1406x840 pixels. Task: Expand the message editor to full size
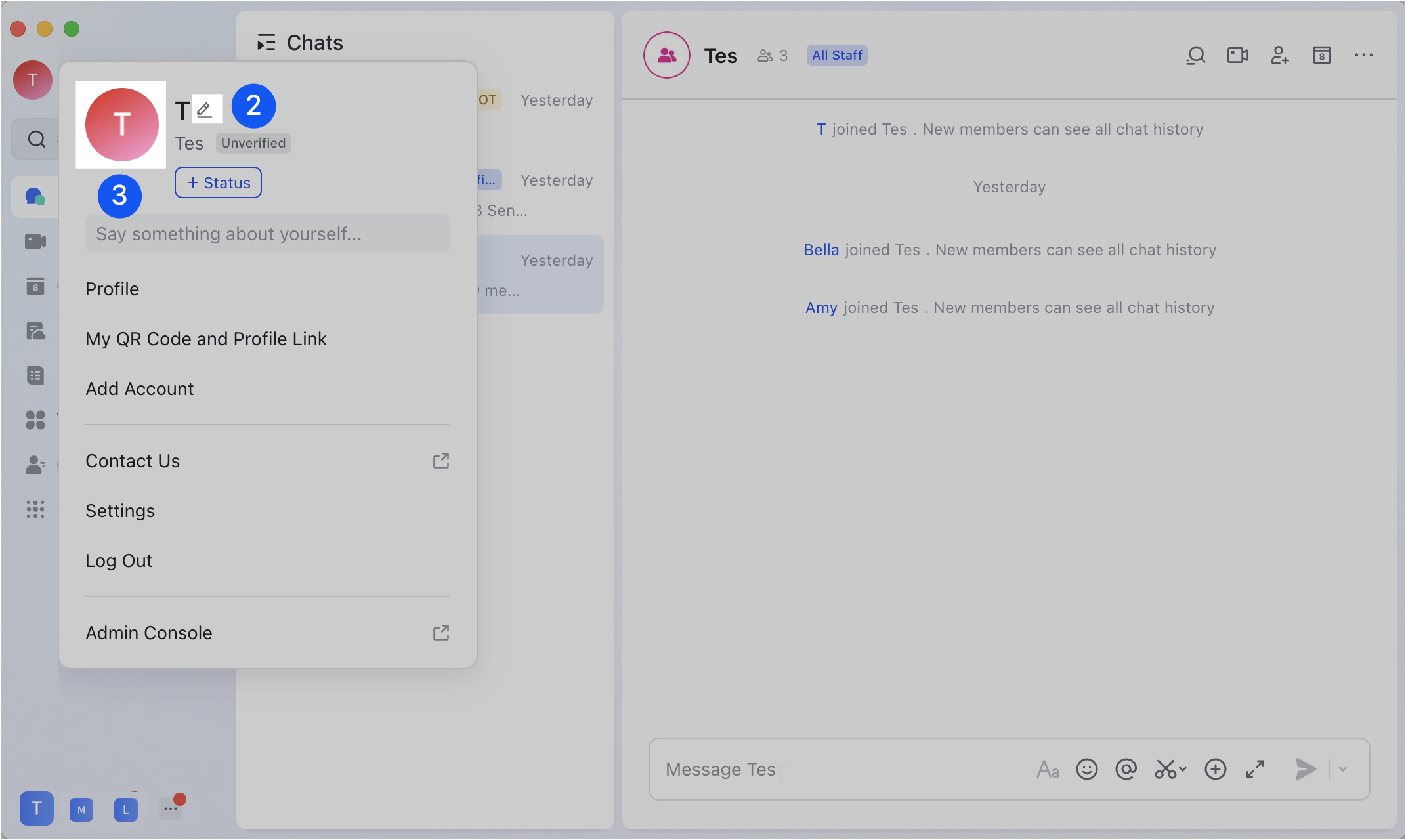(1254, 769)
